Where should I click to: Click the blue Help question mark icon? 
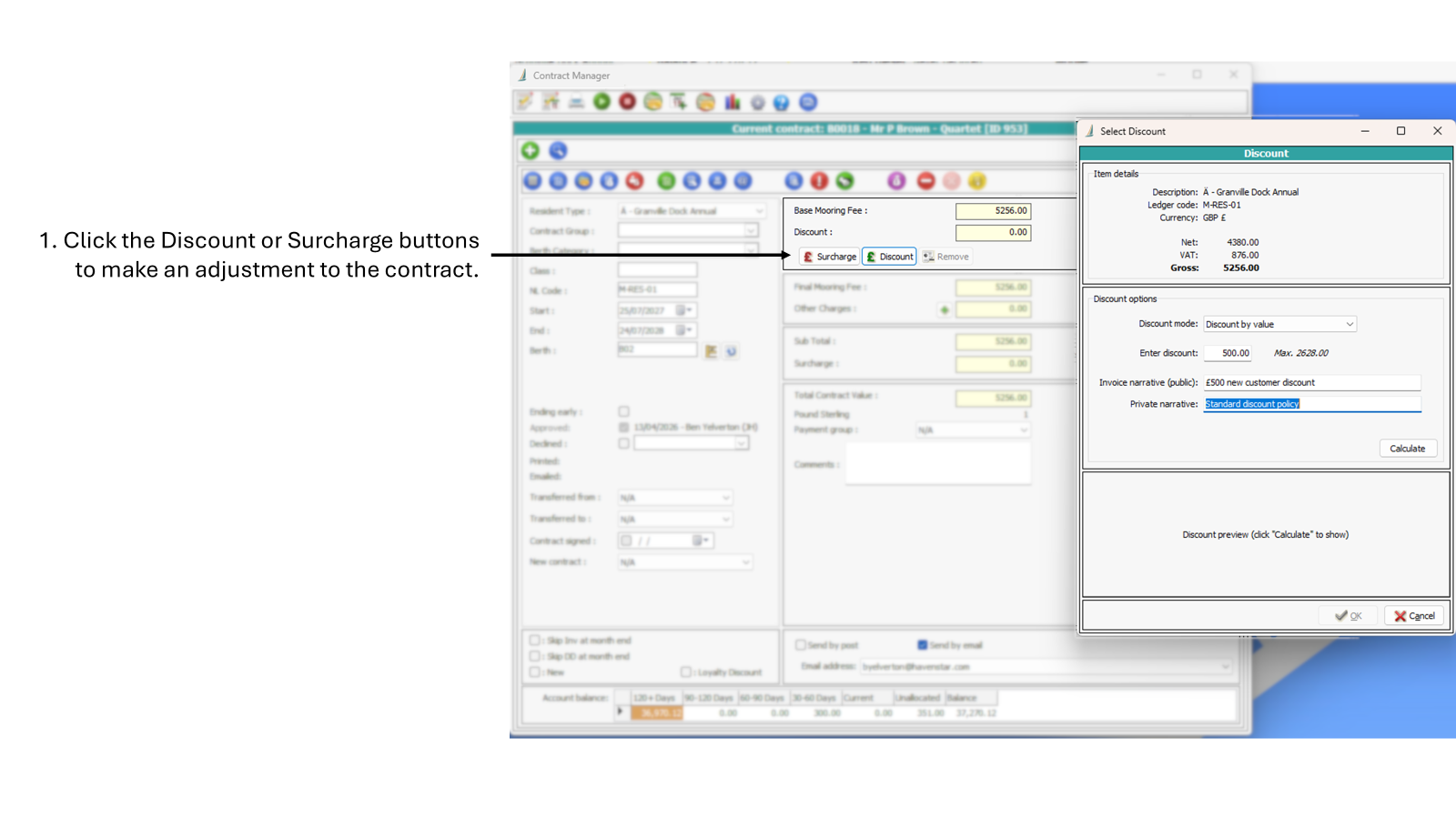783,102
